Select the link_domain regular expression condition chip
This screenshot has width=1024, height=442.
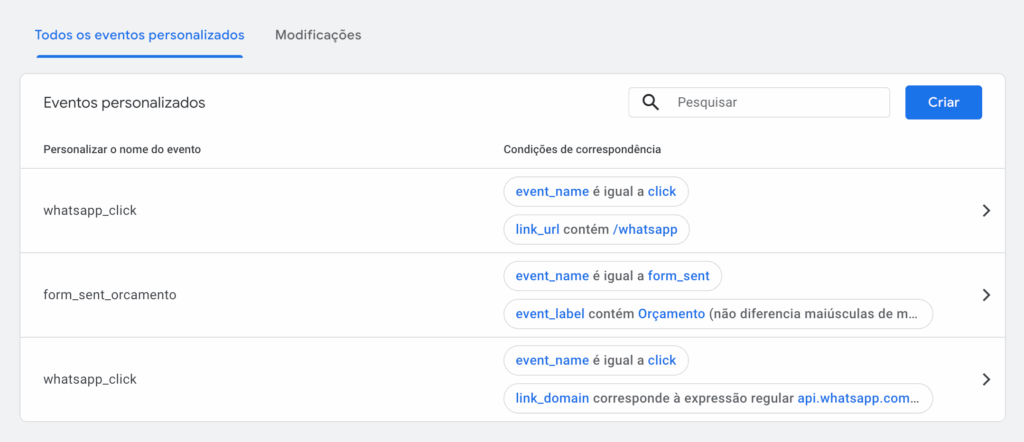(x=717, y=398)
